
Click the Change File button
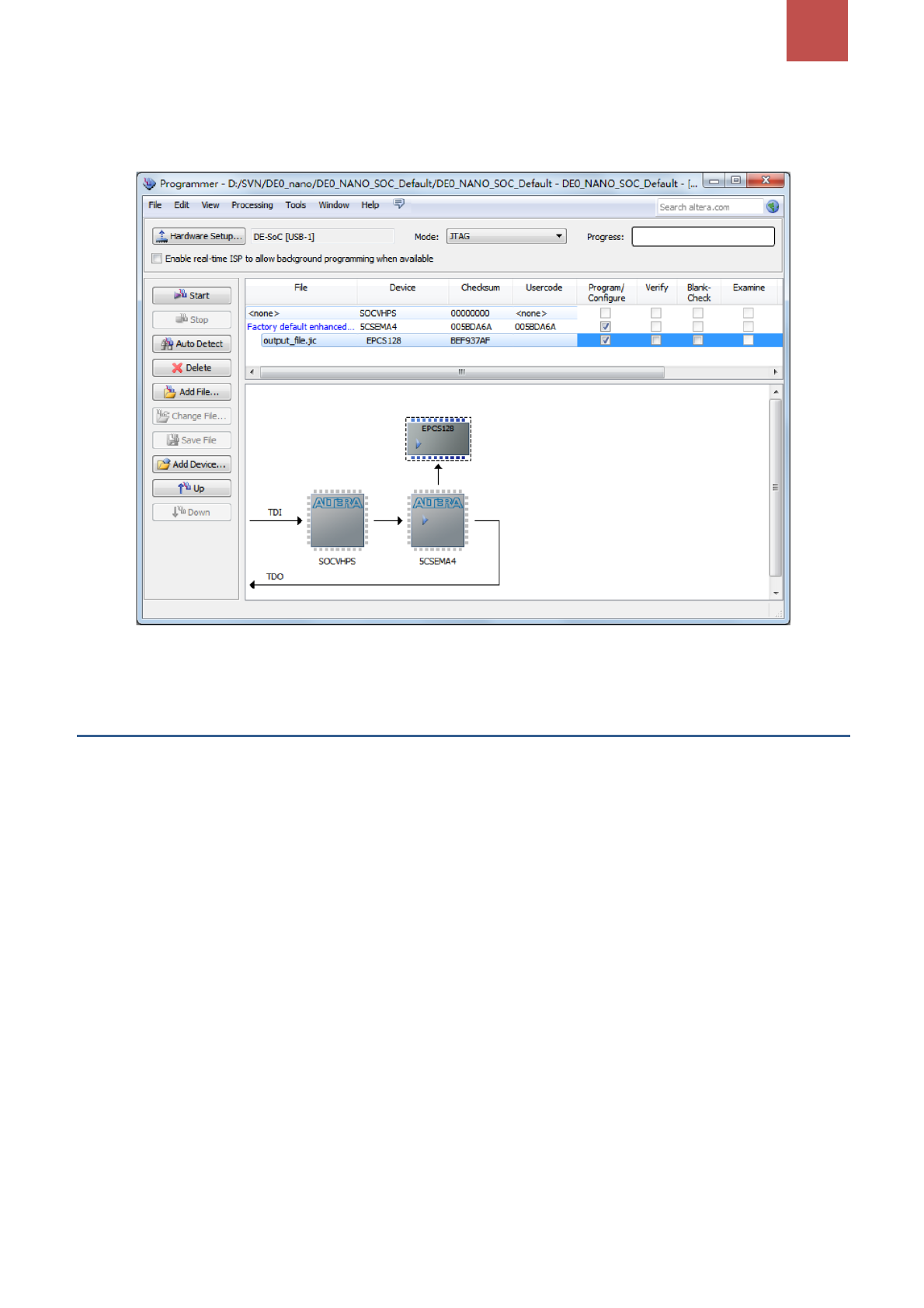[192, 416]
